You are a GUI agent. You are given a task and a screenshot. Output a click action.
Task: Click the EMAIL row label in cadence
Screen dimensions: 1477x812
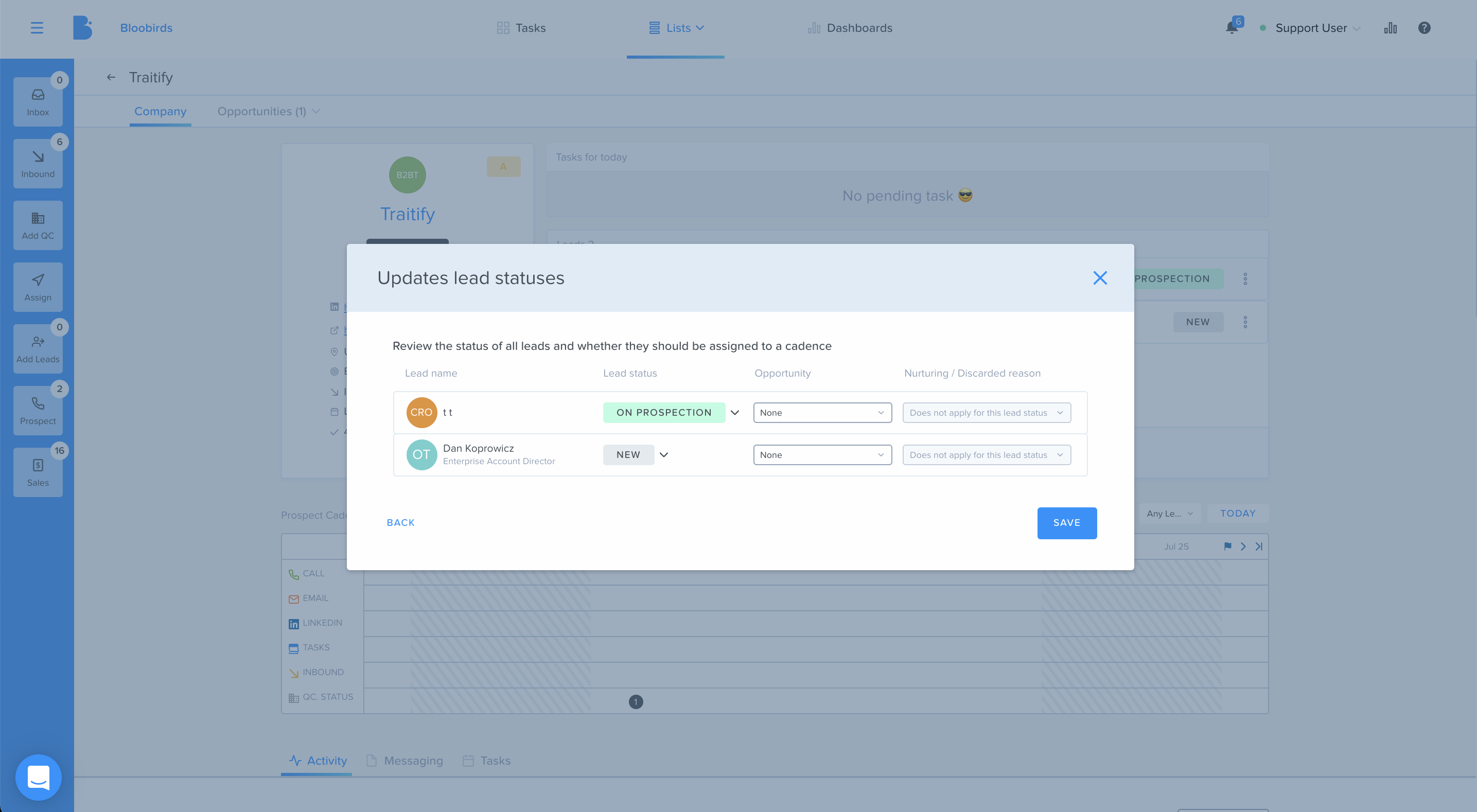[x=315, y=598]
